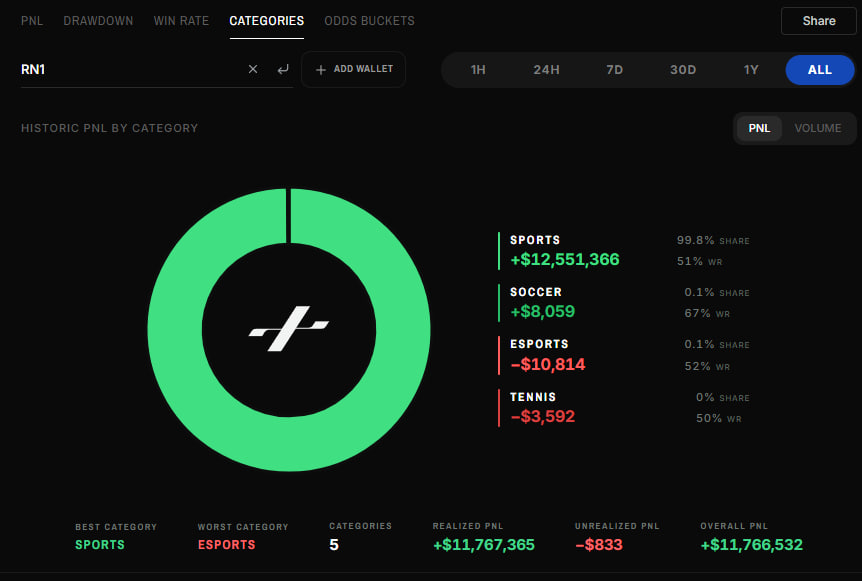Select the 1H time range
Image resolution: width=862 pixels, height=581 pixels.
pyautogui.click(x=478, y=70)
